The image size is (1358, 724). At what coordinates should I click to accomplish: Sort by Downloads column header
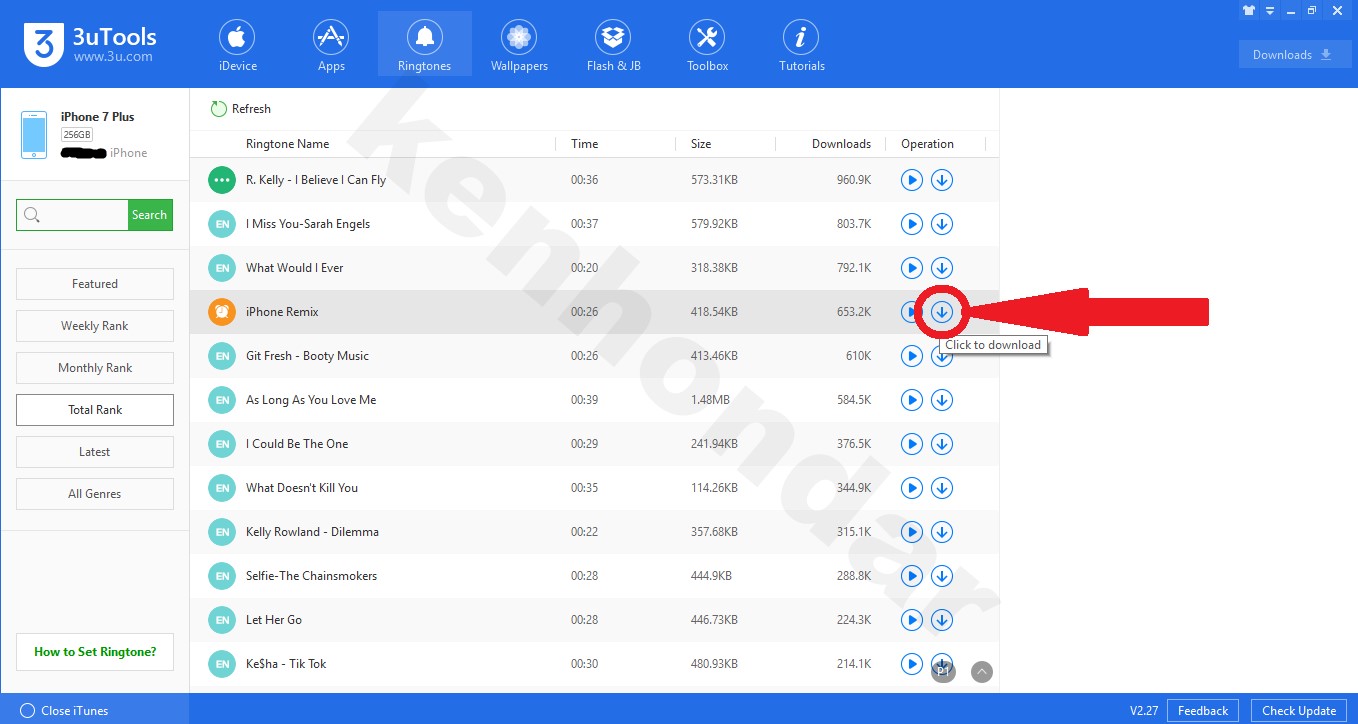coord(841,144)
